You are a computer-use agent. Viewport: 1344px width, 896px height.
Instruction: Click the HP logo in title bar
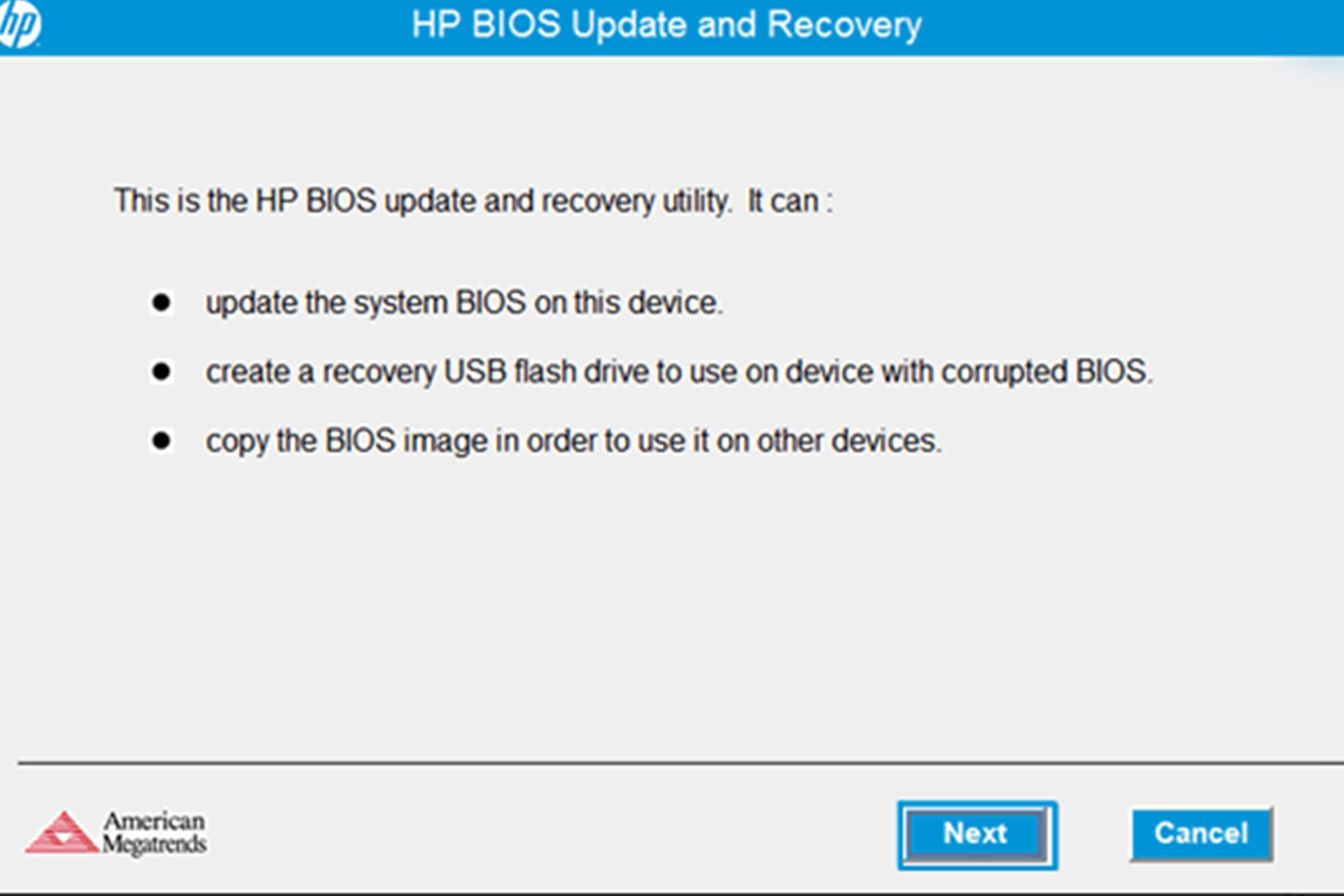click(19, 24)
